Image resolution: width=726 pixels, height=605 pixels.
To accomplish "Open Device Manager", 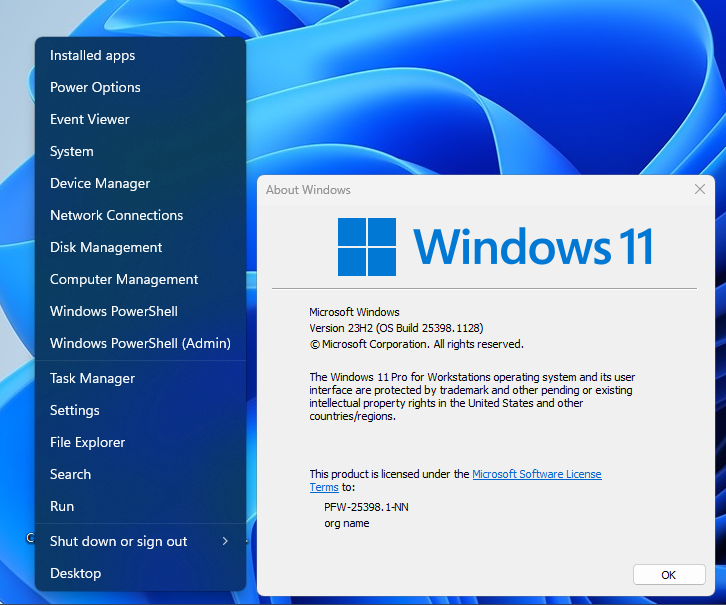I will point(140,183).
